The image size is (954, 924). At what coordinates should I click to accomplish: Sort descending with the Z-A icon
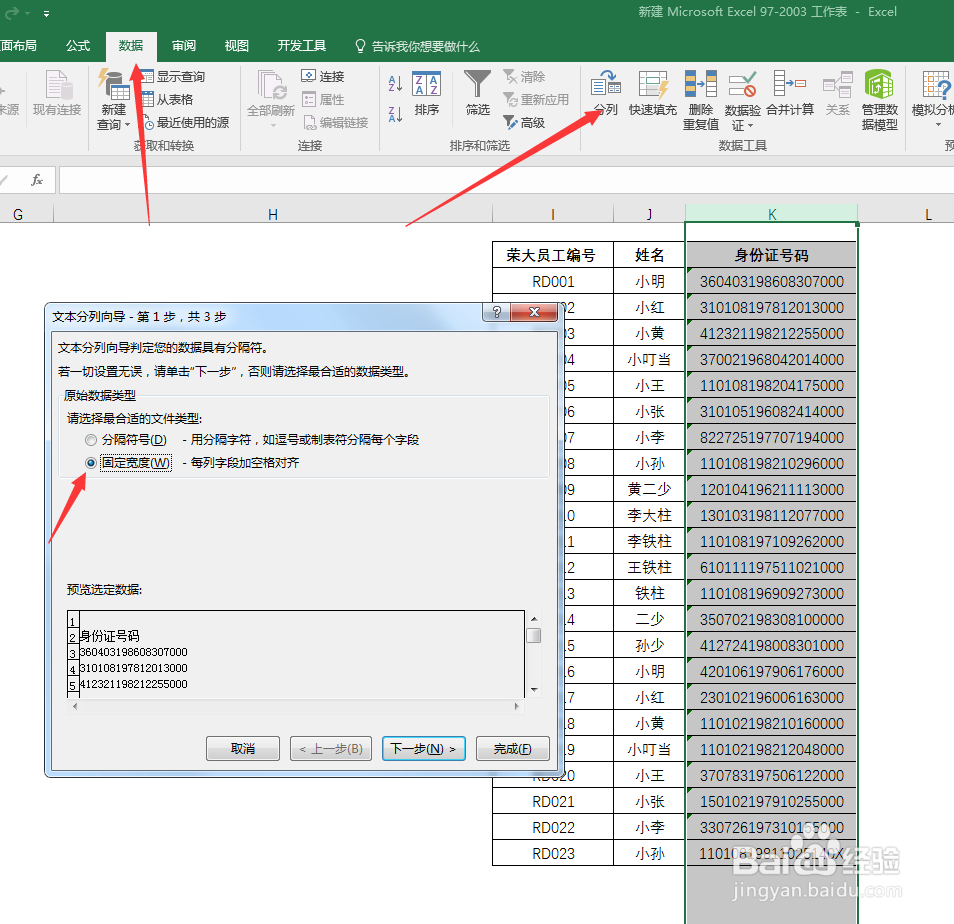[x=395, y=114]
